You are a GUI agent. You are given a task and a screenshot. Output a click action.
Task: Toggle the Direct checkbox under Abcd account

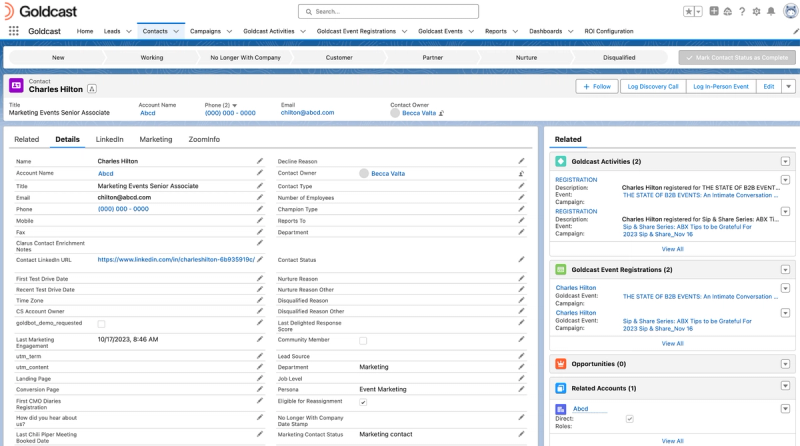630,419
